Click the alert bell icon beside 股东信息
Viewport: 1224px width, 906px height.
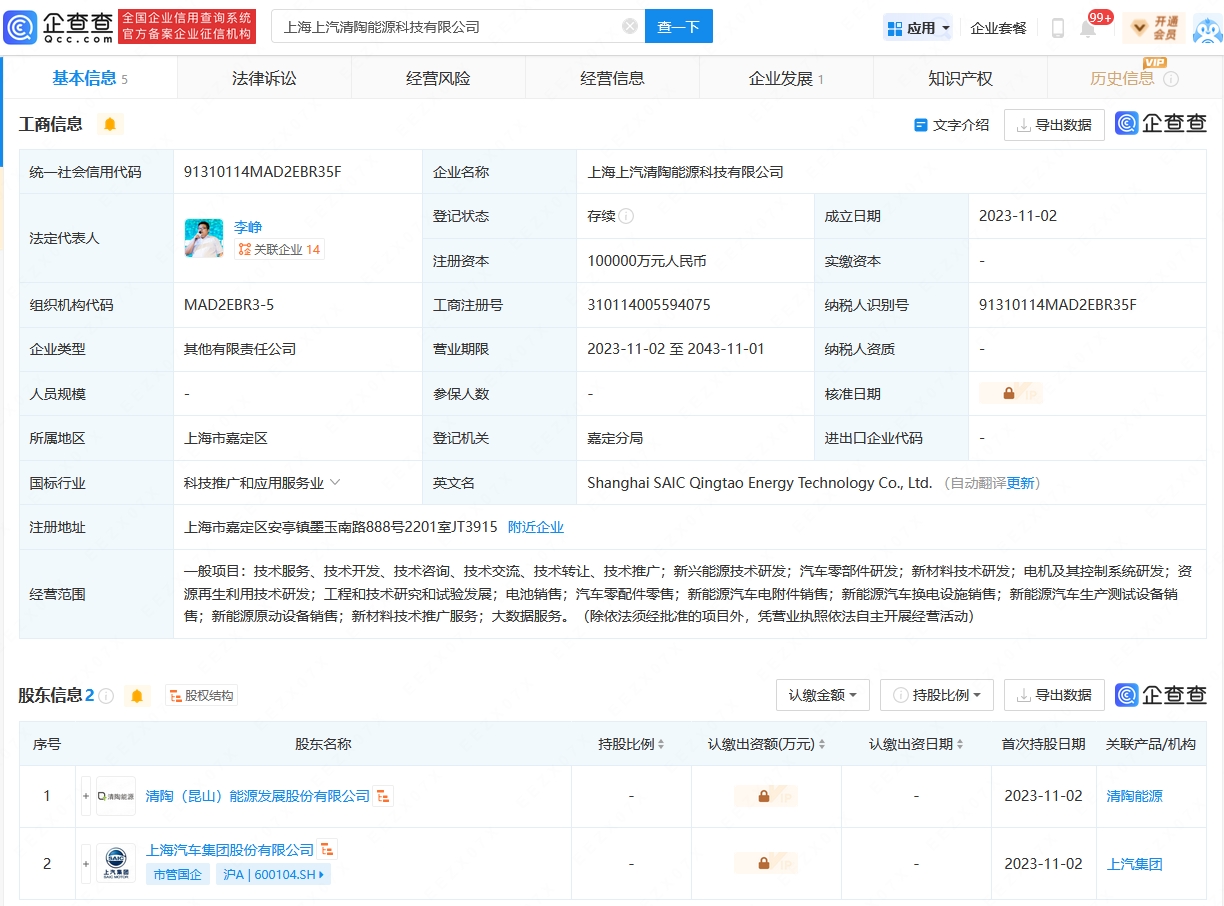tap(137, 696)
